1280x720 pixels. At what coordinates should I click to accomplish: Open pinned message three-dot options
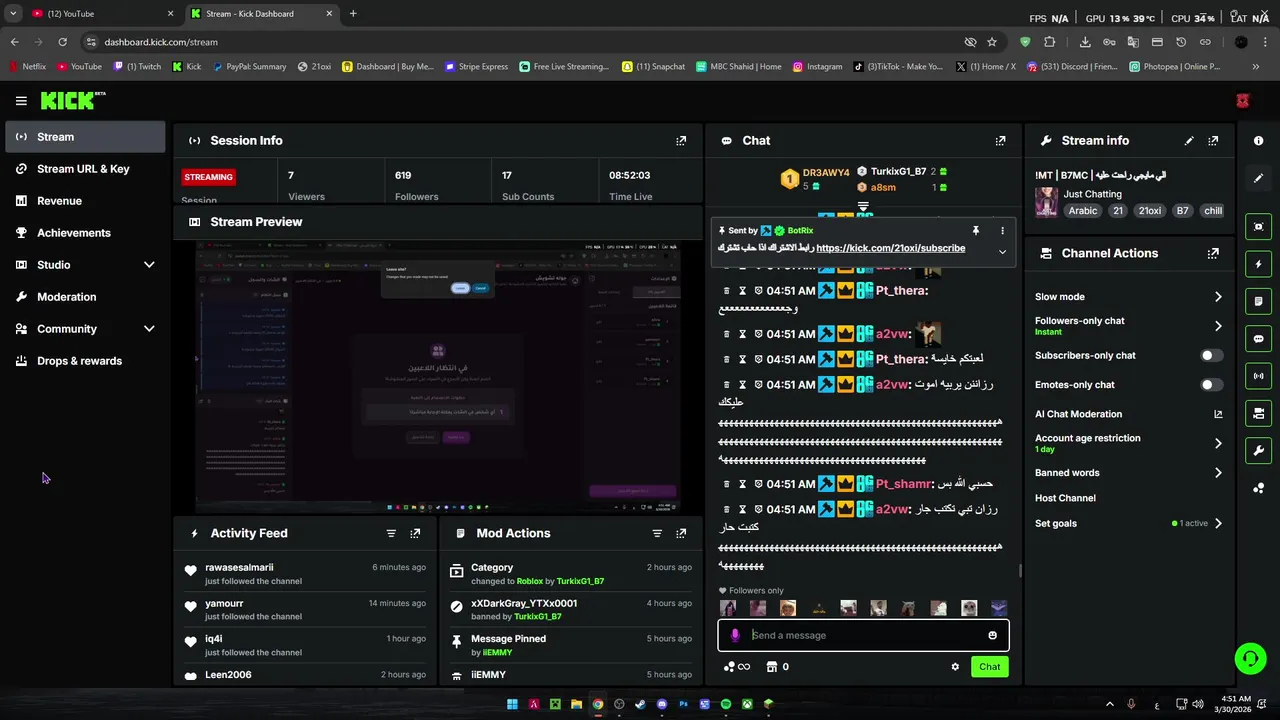pos(1002,230)
